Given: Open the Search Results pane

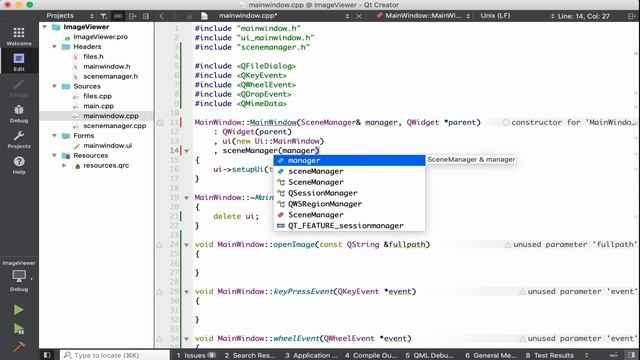Looking at the screenshot, I should (250, 355).
